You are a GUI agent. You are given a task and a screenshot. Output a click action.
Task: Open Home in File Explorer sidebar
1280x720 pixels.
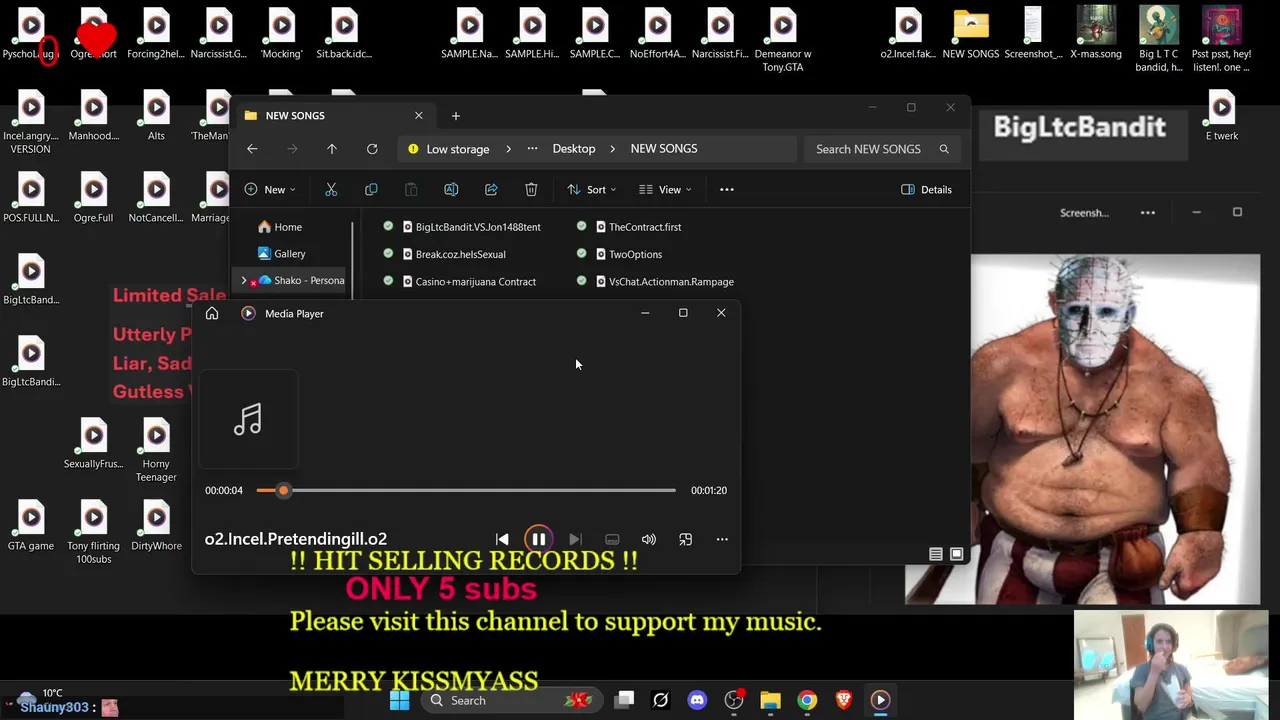click(x=288, y=227)
